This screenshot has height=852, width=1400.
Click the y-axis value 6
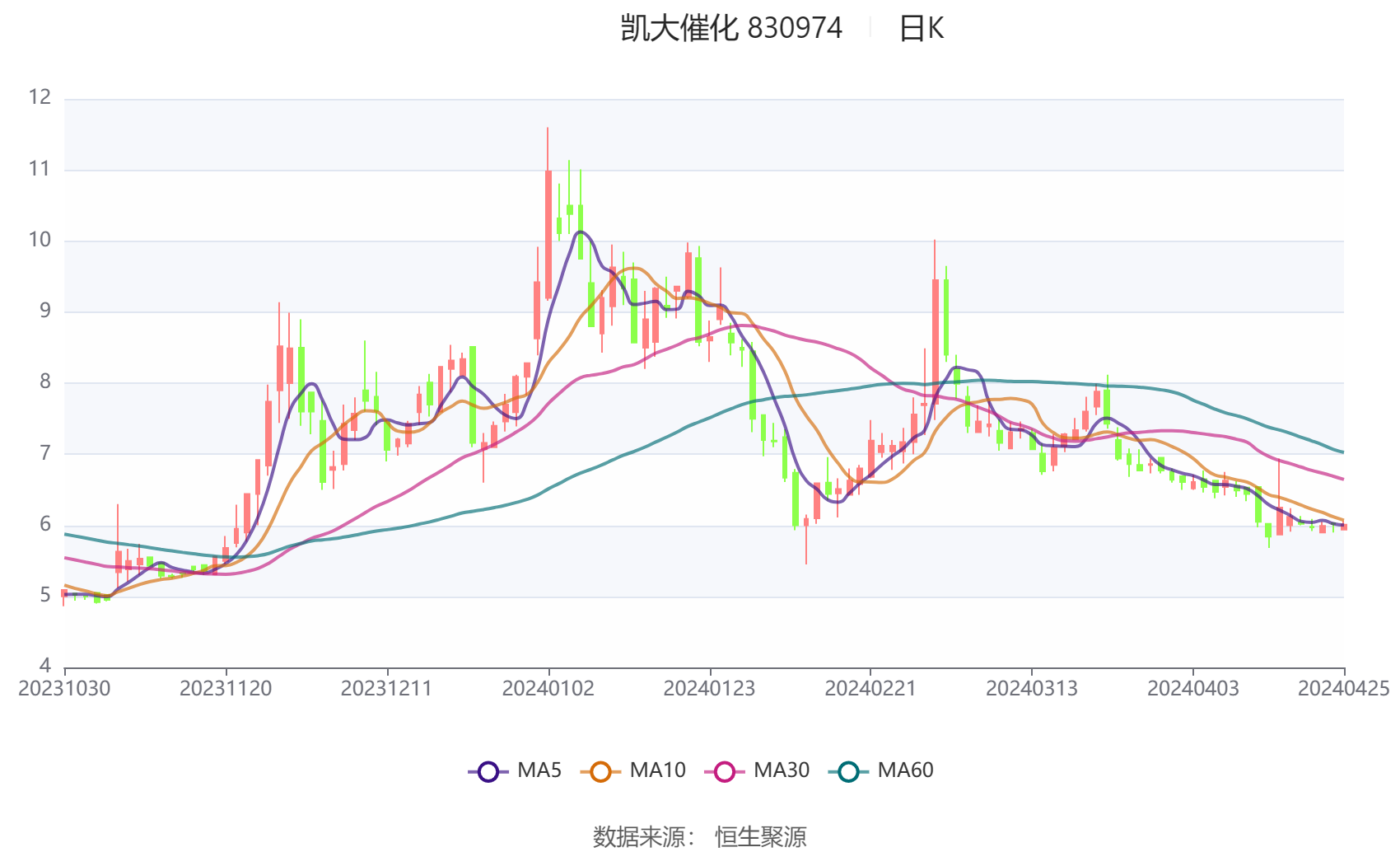(x=45, y=524)
